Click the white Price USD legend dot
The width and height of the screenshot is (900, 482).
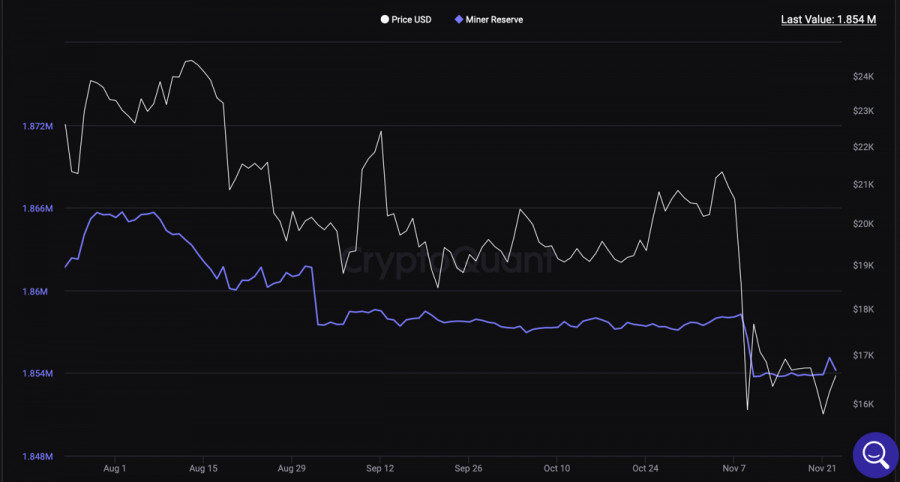(x=385, y=19)
